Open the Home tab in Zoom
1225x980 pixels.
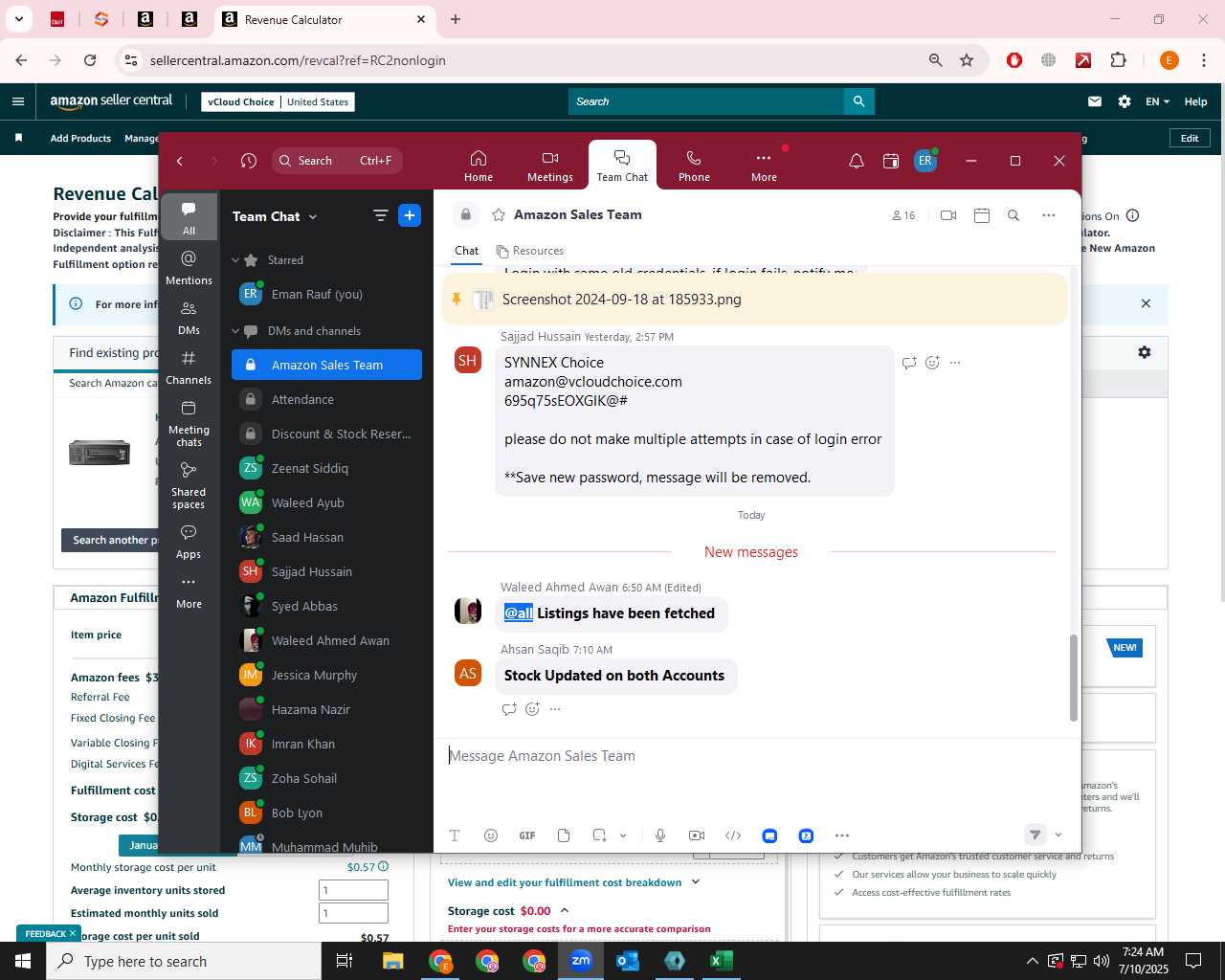[479, 166]
